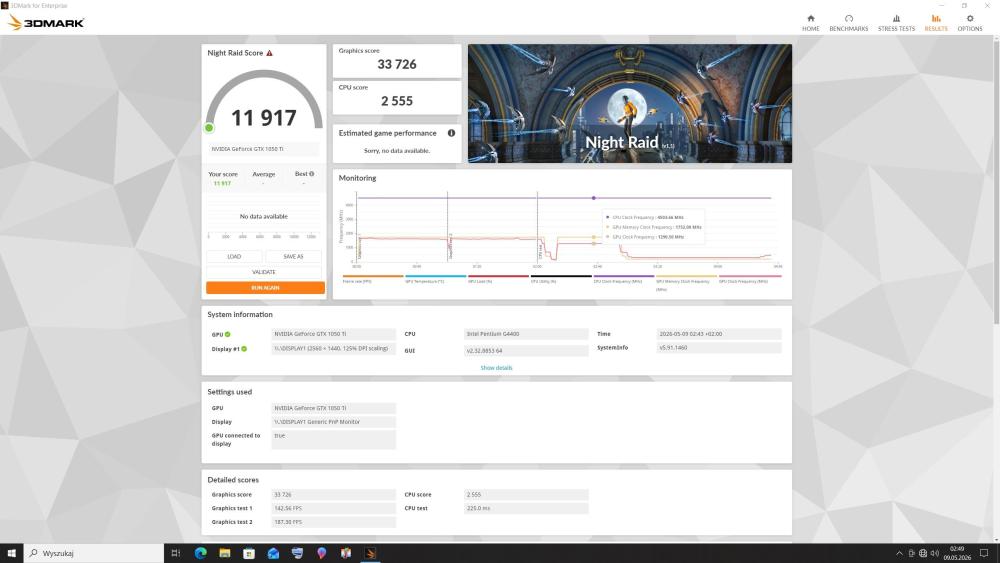Viewport: 1000px width, 563px height.
Task: Click the purple data point on chart
Action: (594, 198)
